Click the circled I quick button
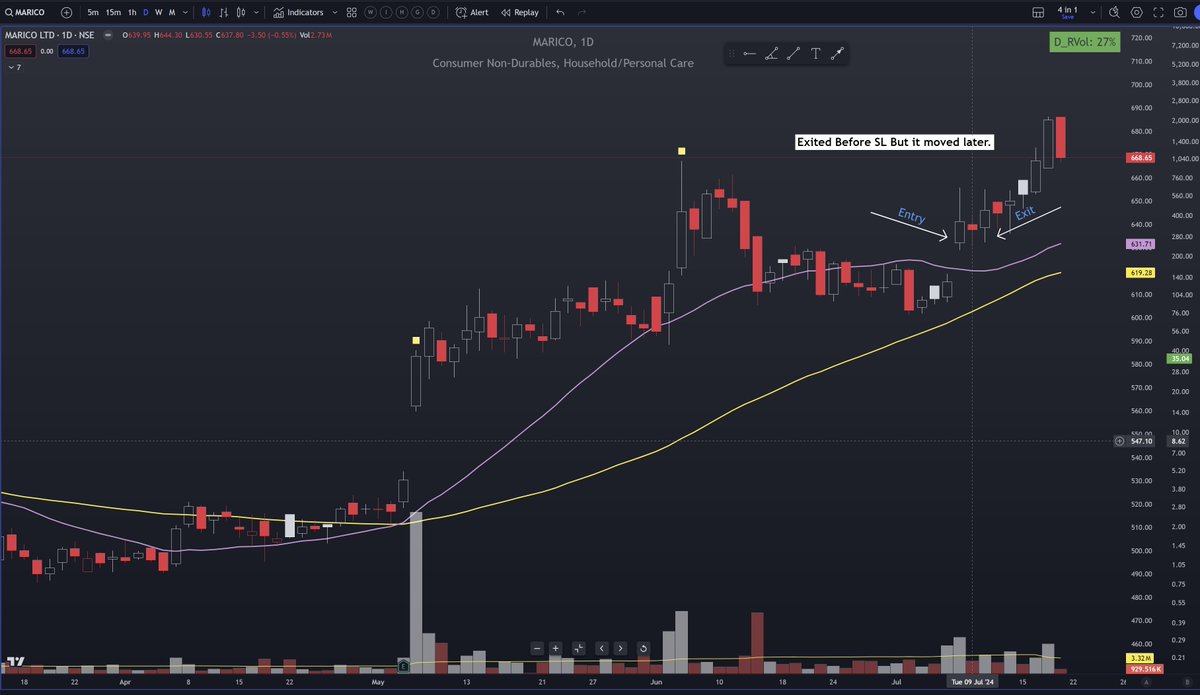 (385, 13)
